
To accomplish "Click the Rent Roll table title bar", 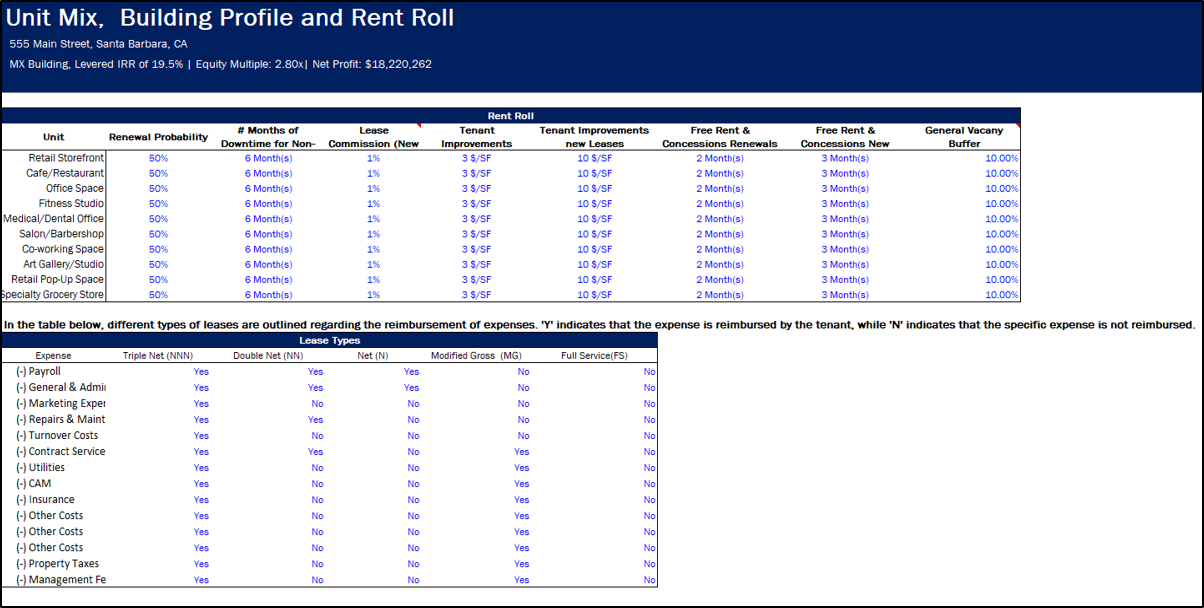I will (x=510, y=116).
